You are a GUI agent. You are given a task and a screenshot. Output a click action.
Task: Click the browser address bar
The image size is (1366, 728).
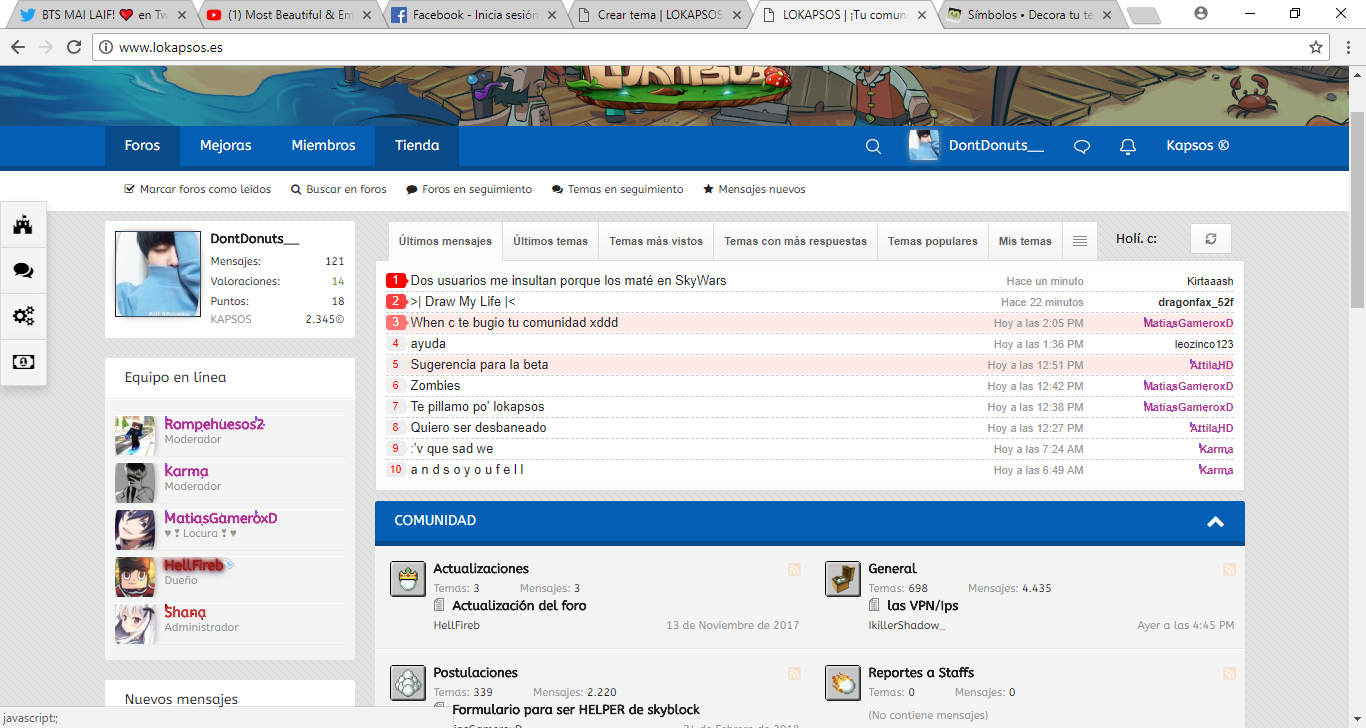pyautogui.click(x=700, y=47)
